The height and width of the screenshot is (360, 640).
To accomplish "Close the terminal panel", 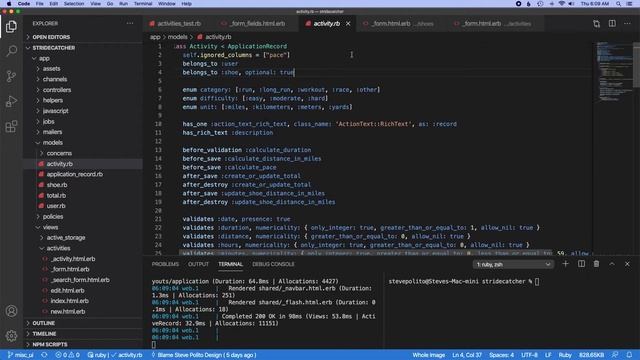I will coord(627,264).
